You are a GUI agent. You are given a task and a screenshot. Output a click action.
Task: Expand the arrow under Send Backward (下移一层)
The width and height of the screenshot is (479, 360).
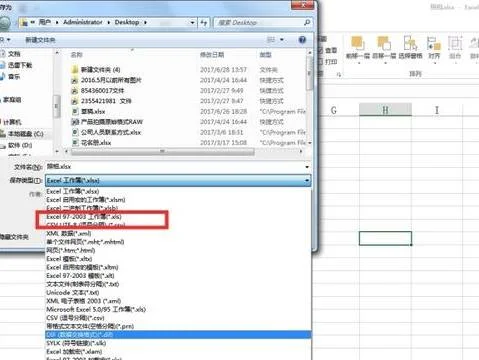tap(385, 62)
